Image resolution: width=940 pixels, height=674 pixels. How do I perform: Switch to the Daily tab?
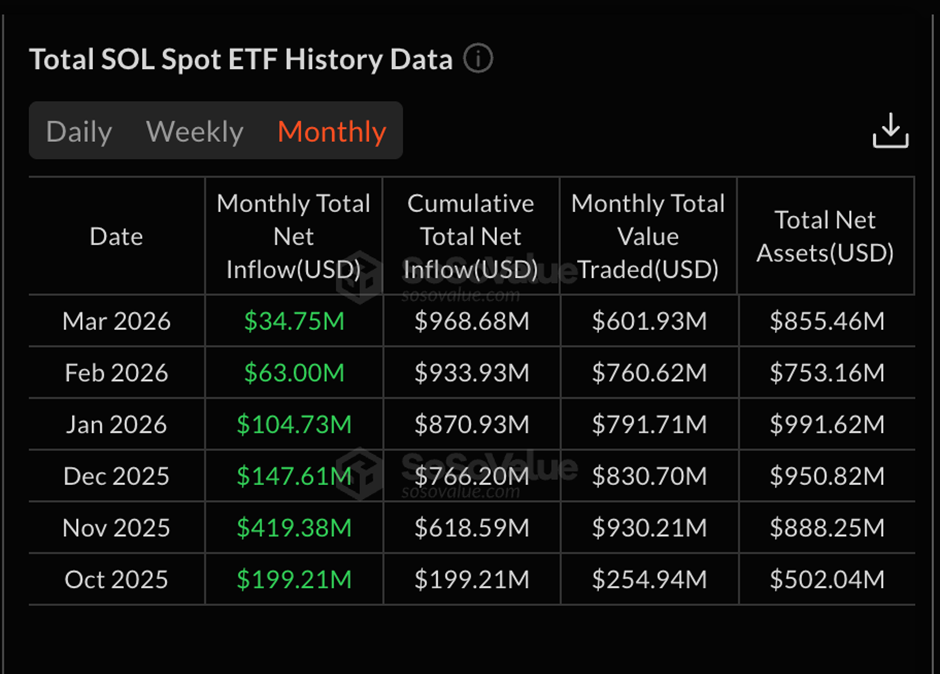pos(79,131)
